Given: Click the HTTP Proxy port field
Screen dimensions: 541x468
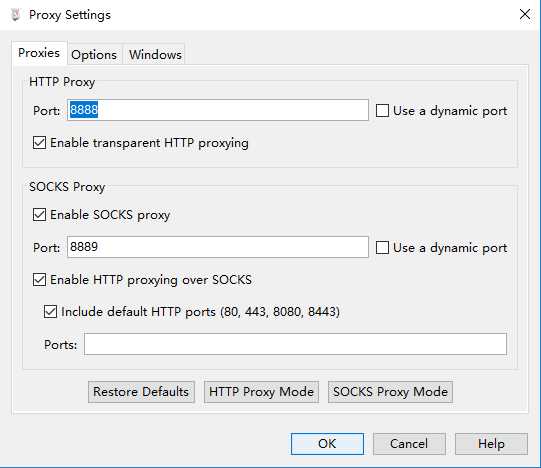Looking at the screenshot, I should coord(218,110).
